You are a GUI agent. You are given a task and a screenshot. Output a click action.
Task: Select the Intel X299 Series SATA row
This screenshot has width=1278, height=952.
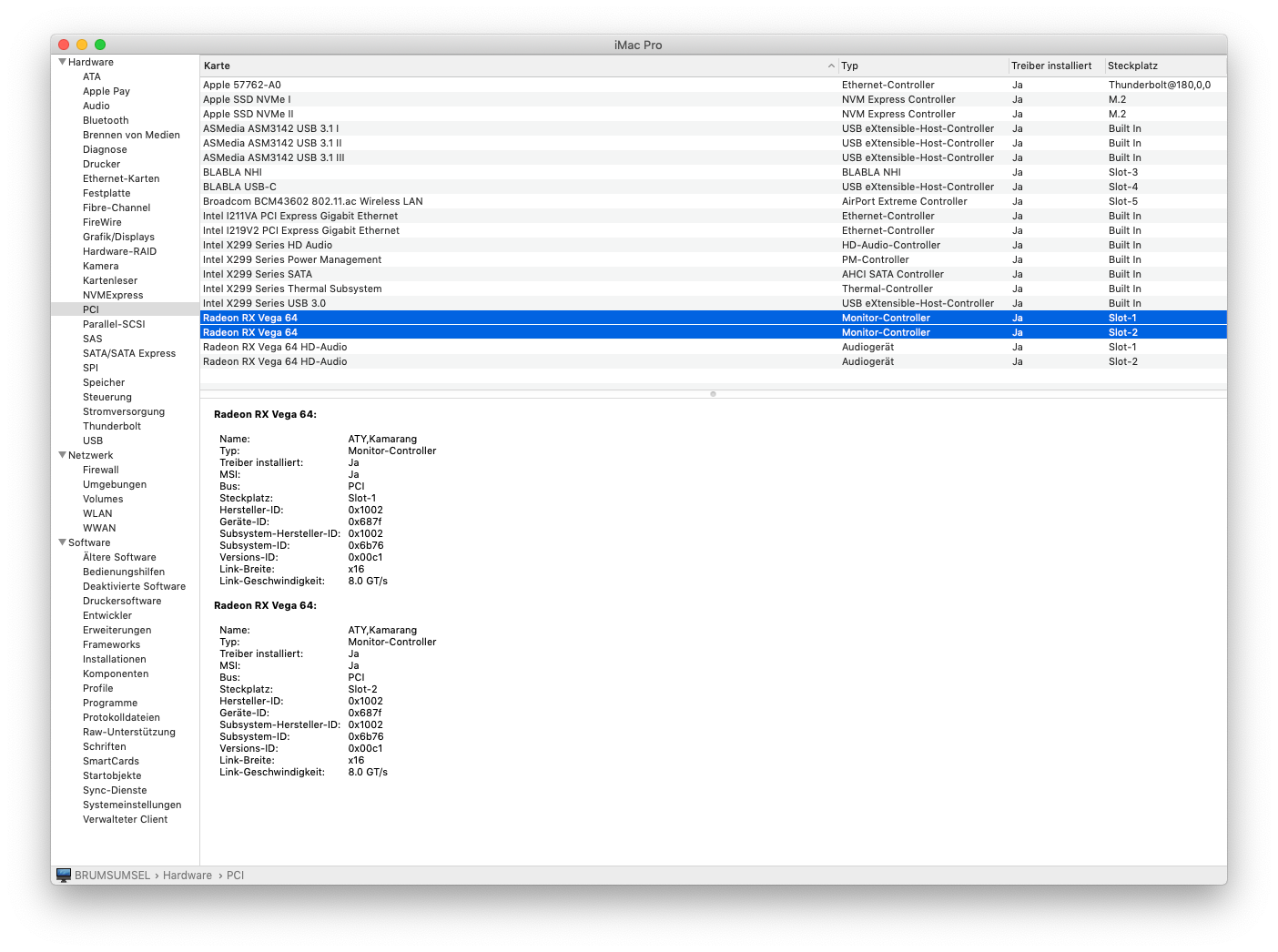pos(714,274)
